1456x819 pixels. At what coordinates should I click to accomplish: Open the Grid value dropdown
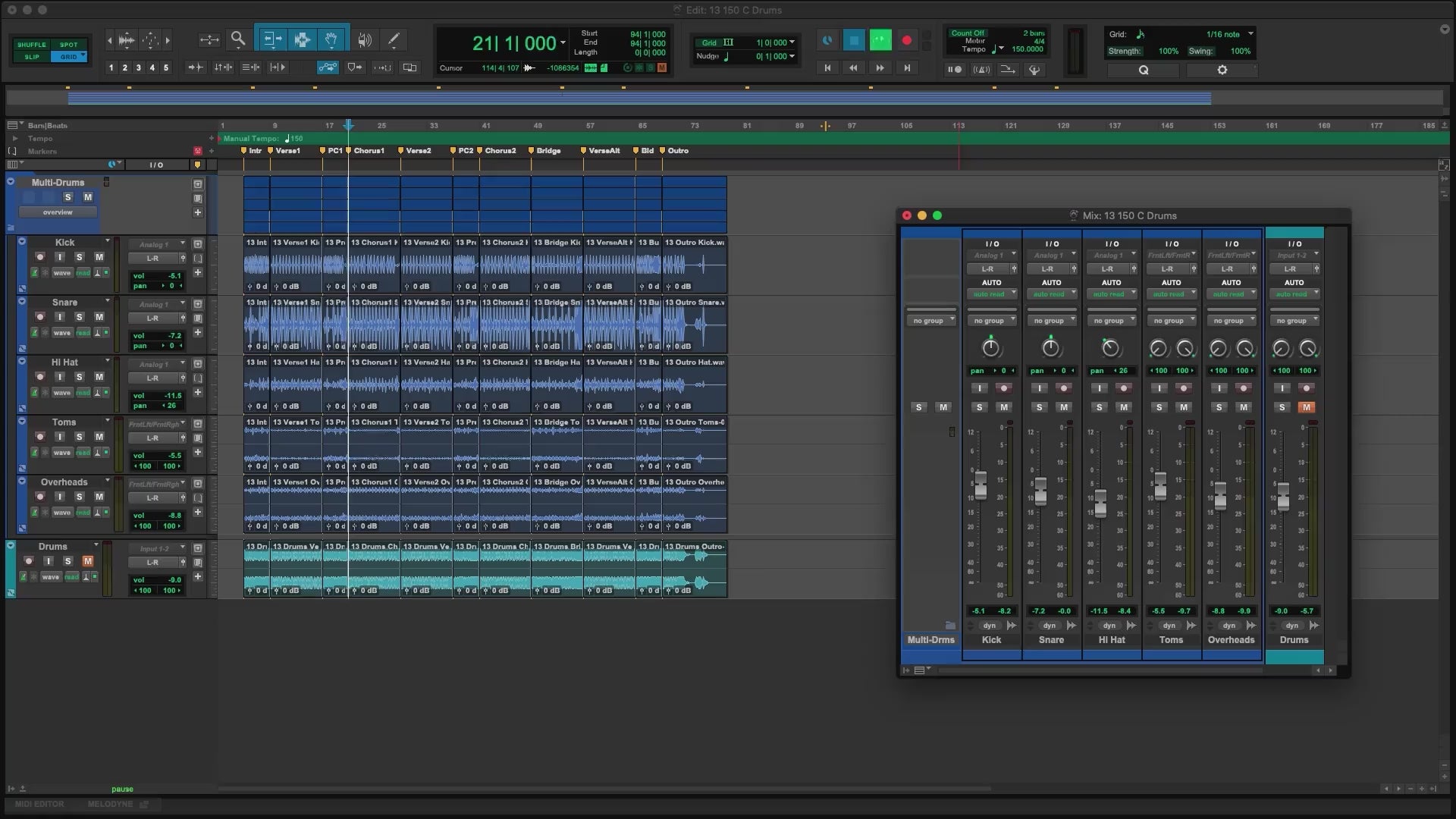(x=792, y=42)
